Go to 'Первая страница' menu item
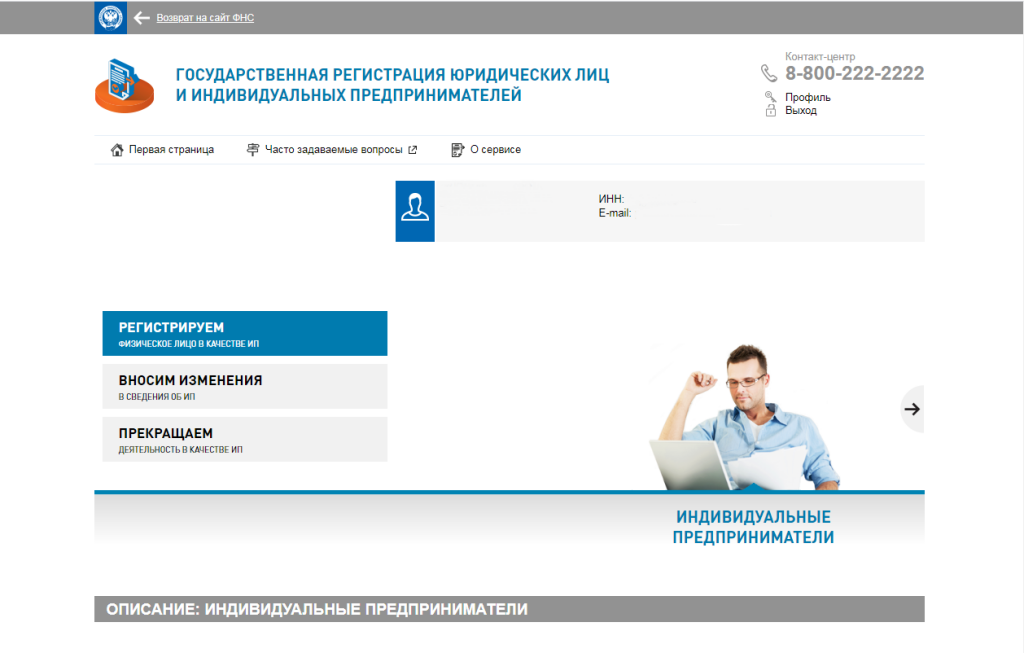Image resolution: width=1024 pixels, height=653 pixels. click(171, 150)
